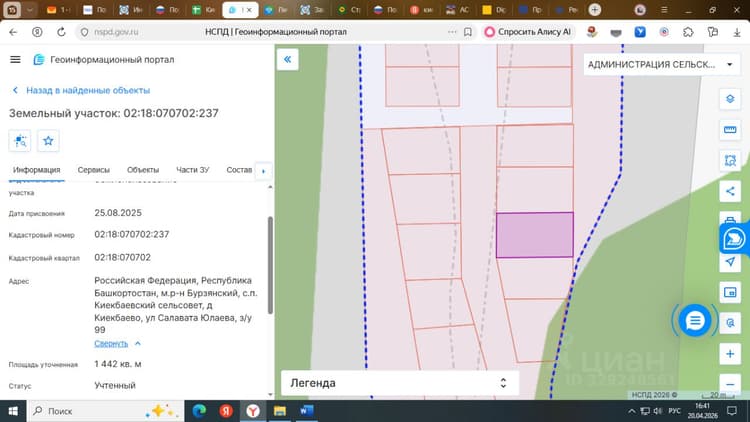
Task: Click the my location arrow tool
Action: click(730, 261)
